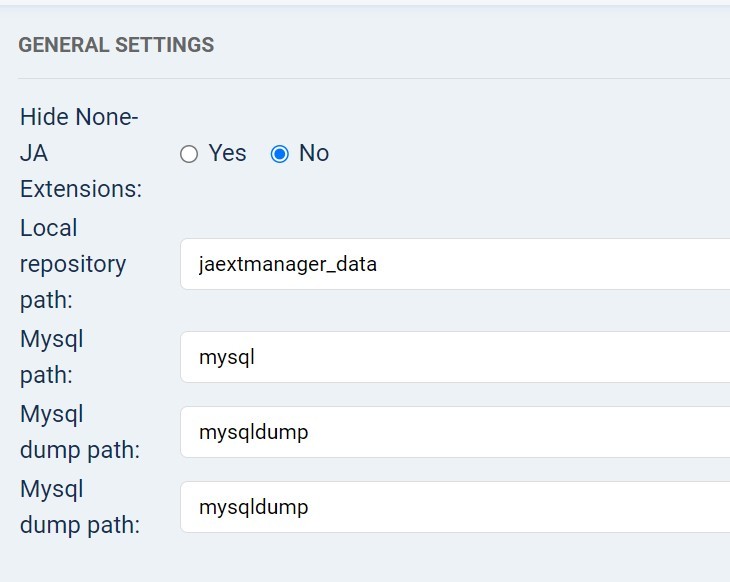Select the Yes radio button

pyautogui.click(x=189, y=154)
